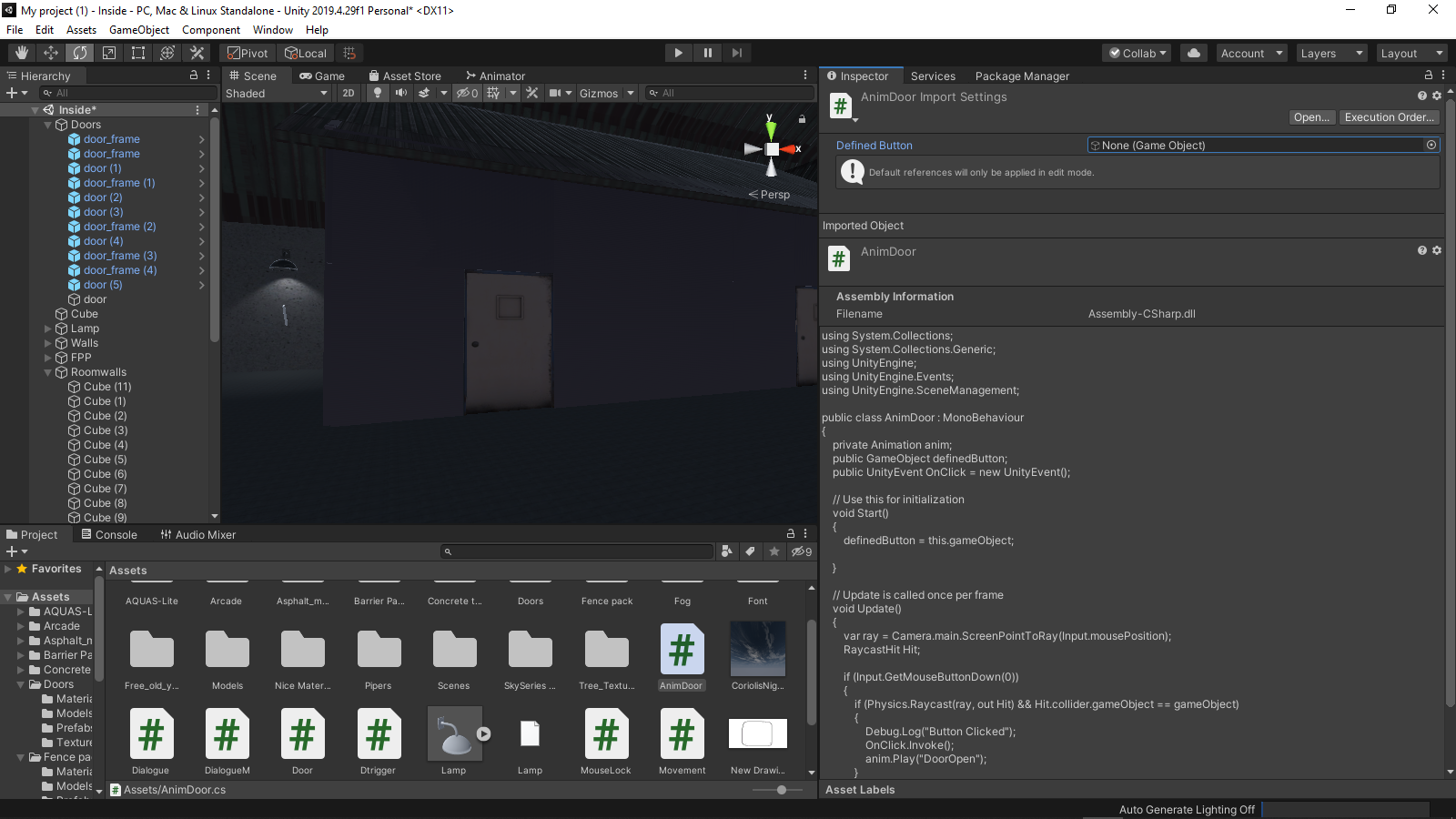
Task: Start Play mode with the Play button
Action: coord(678,53)
